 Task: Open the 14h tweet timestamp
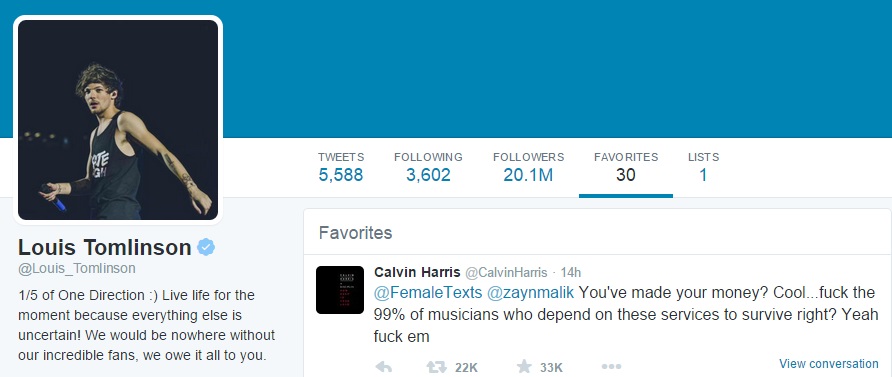tap(571, 273)
